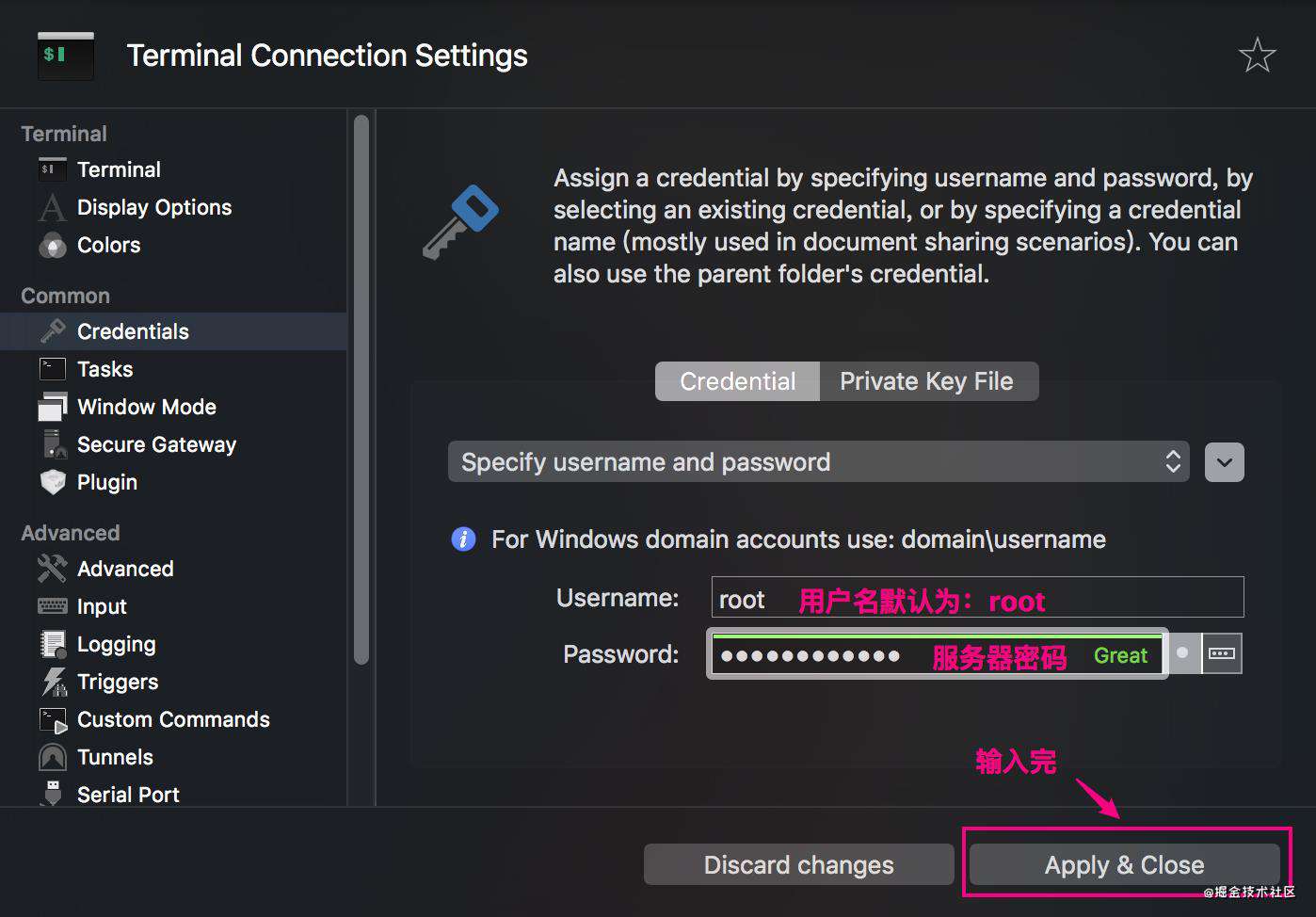Click the chevron button beside credential dropdown
This screenshot has height=917, width=1316.
[1225, 462]
